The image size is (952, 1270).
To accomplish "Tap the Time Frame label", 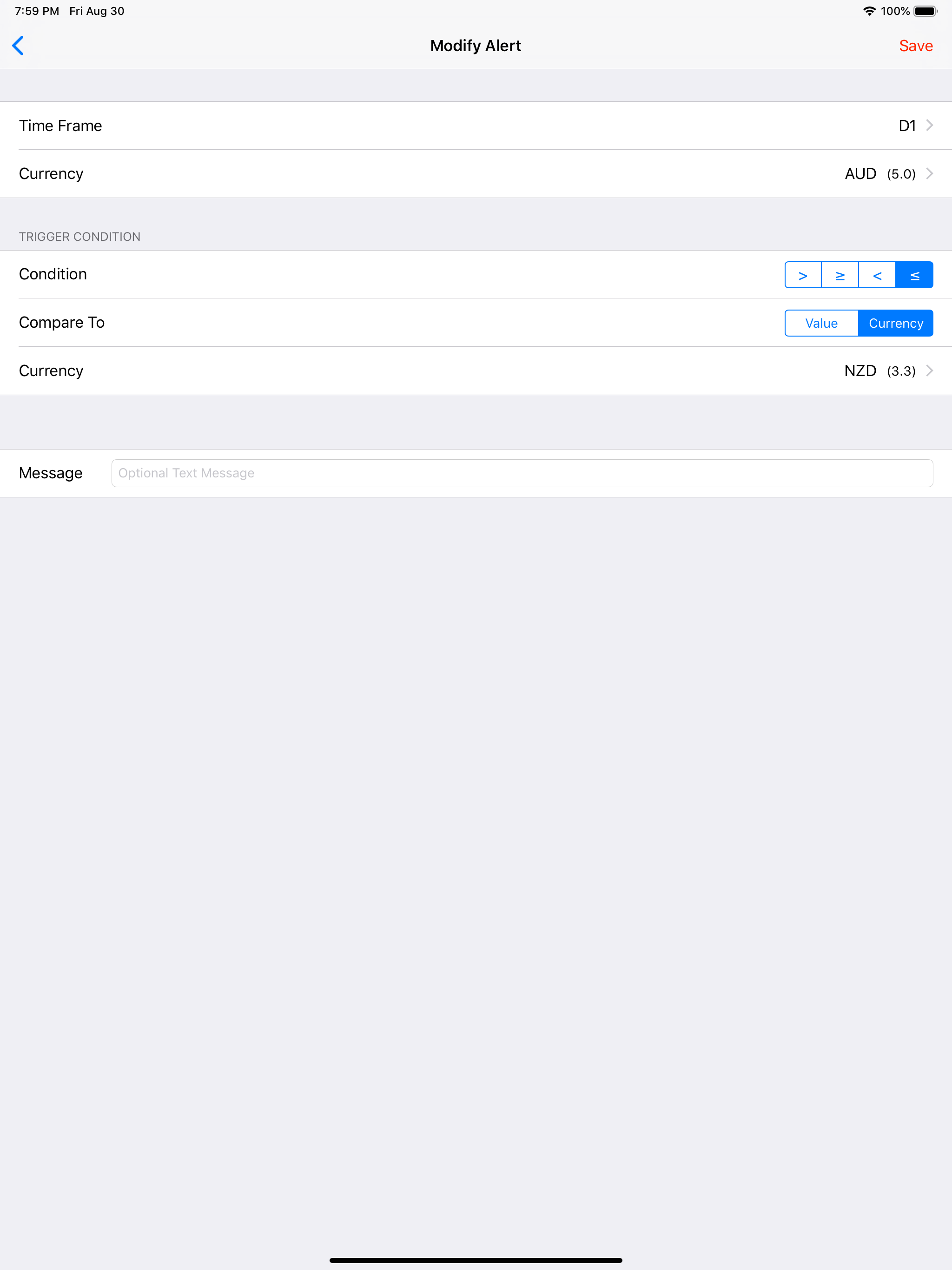I will pos(60,126).
